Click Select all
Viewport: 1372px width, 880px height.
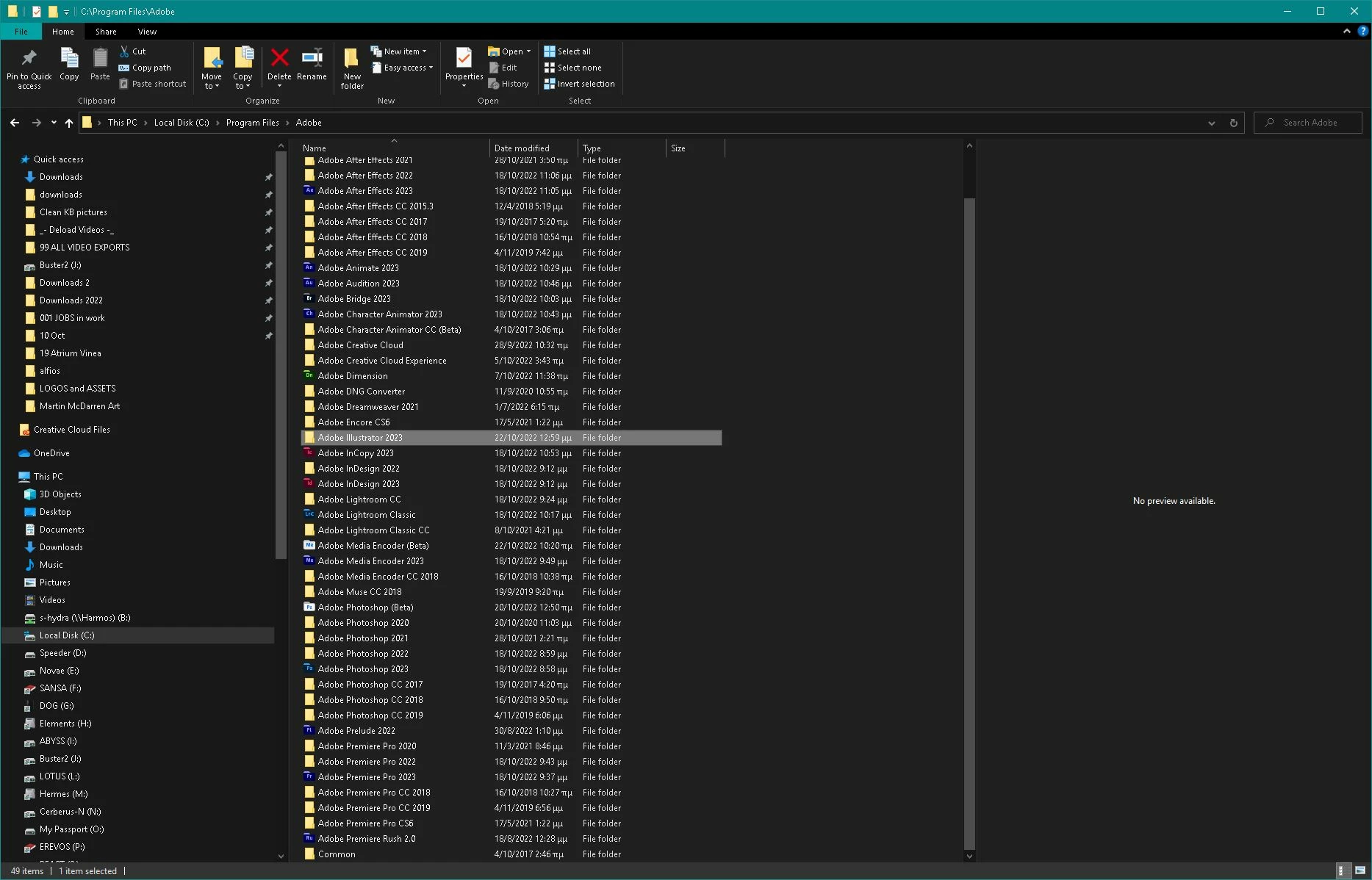(567, 51)
